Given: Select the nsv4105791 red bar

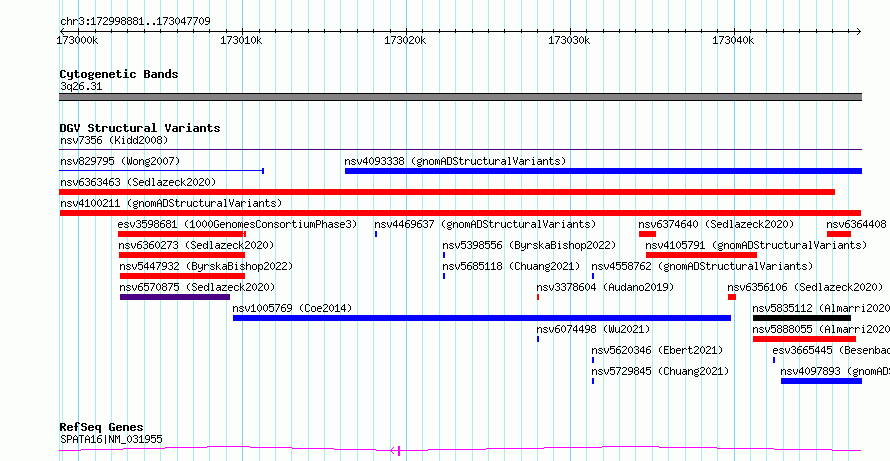Looking at the screenshot, I should click(x=702, y=255).
